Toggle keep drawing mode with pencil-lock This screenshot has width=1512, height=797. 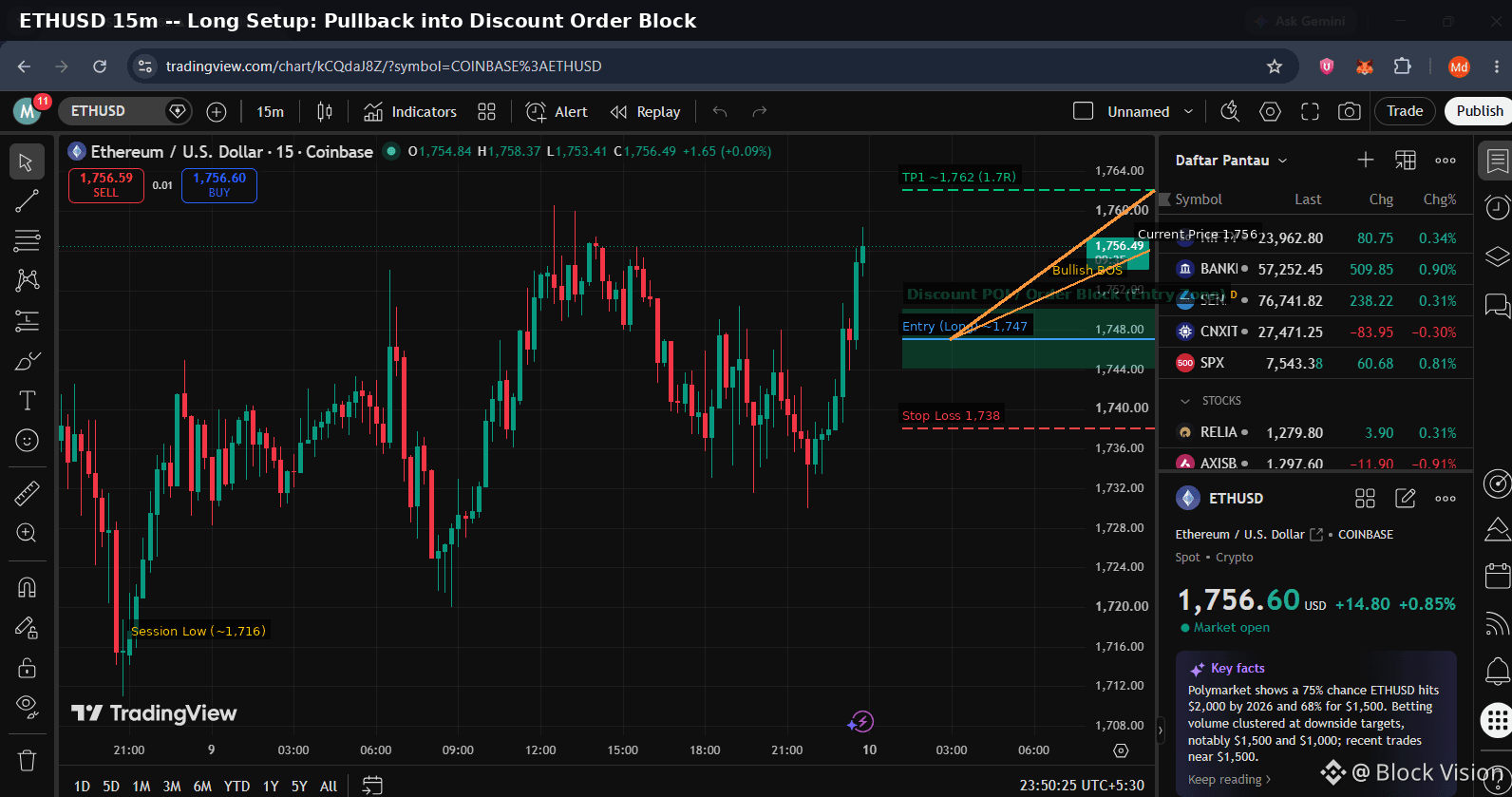point(27,627)
